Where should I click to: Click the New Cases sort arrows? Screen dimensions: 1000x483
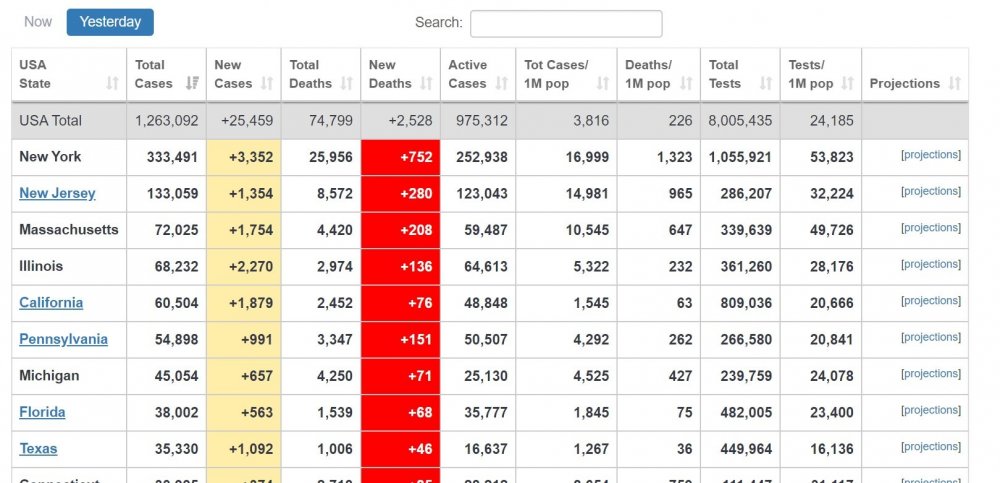[267, 84]
